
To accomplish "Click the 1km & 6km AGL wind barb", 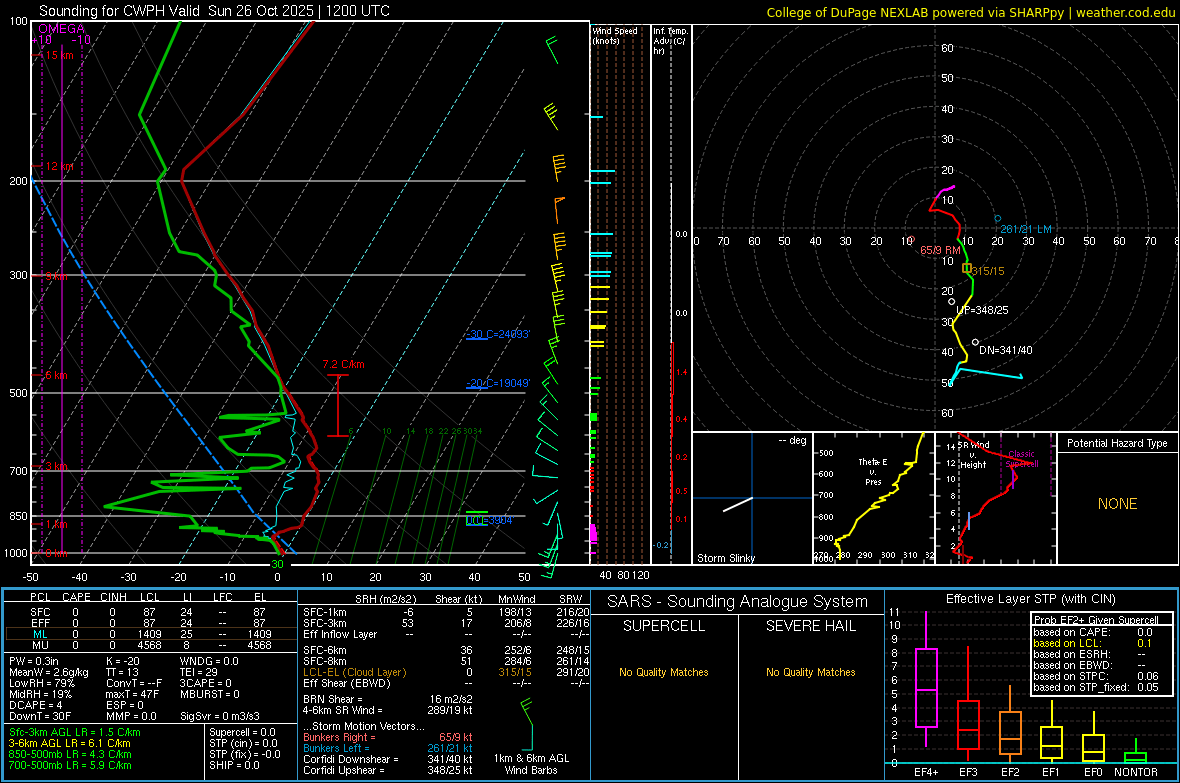I will coord(529,724).
